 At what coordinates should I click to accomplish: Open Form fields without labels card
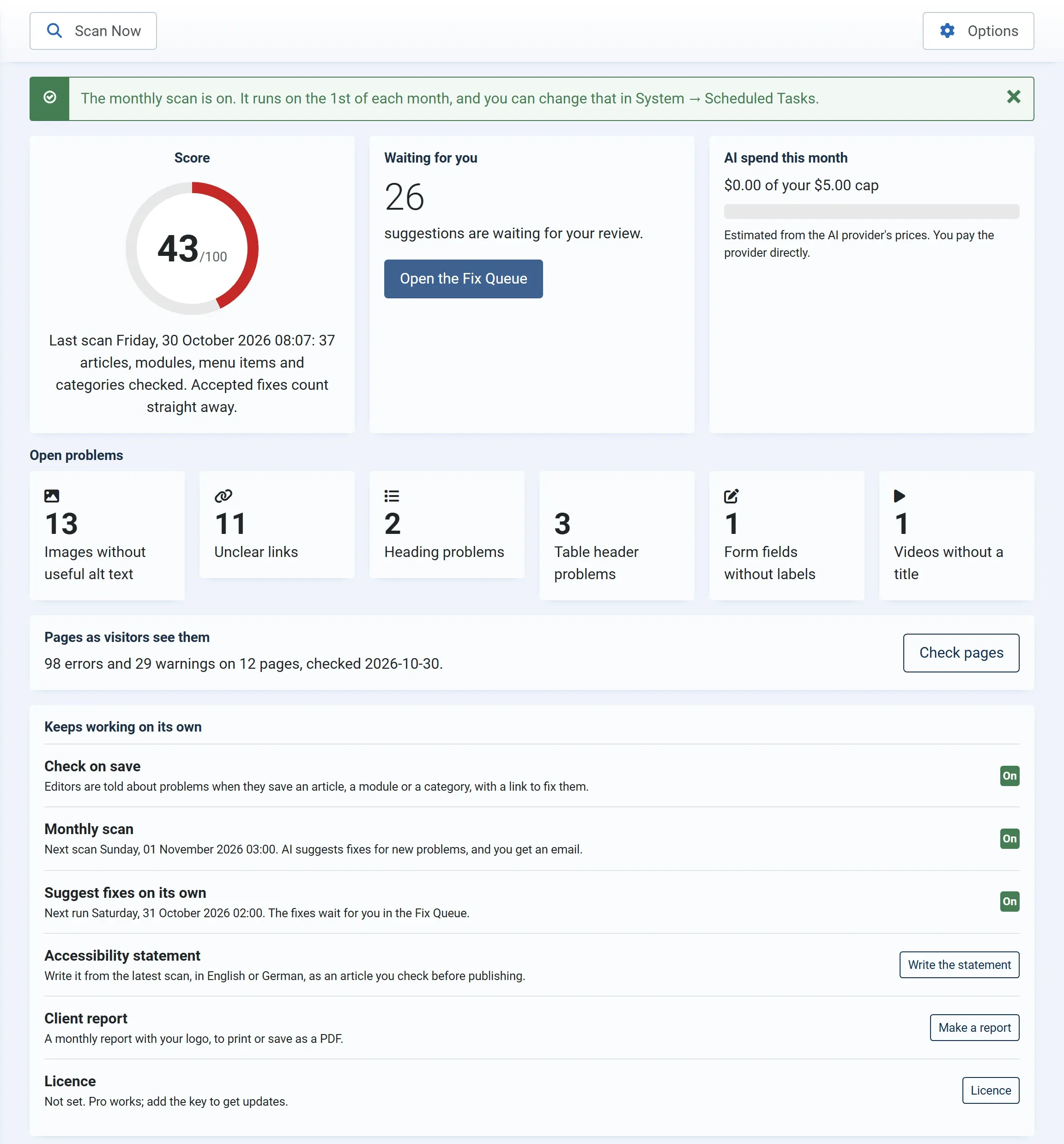point(786,536)
